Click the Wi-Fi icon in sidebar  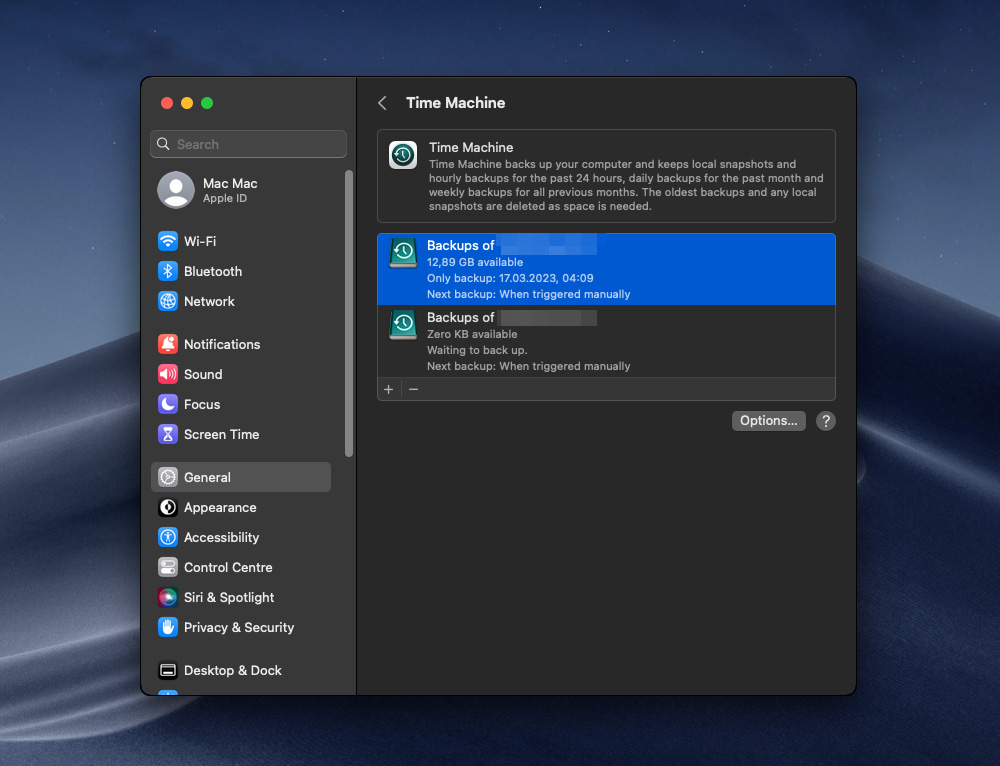tap(168, 241)
